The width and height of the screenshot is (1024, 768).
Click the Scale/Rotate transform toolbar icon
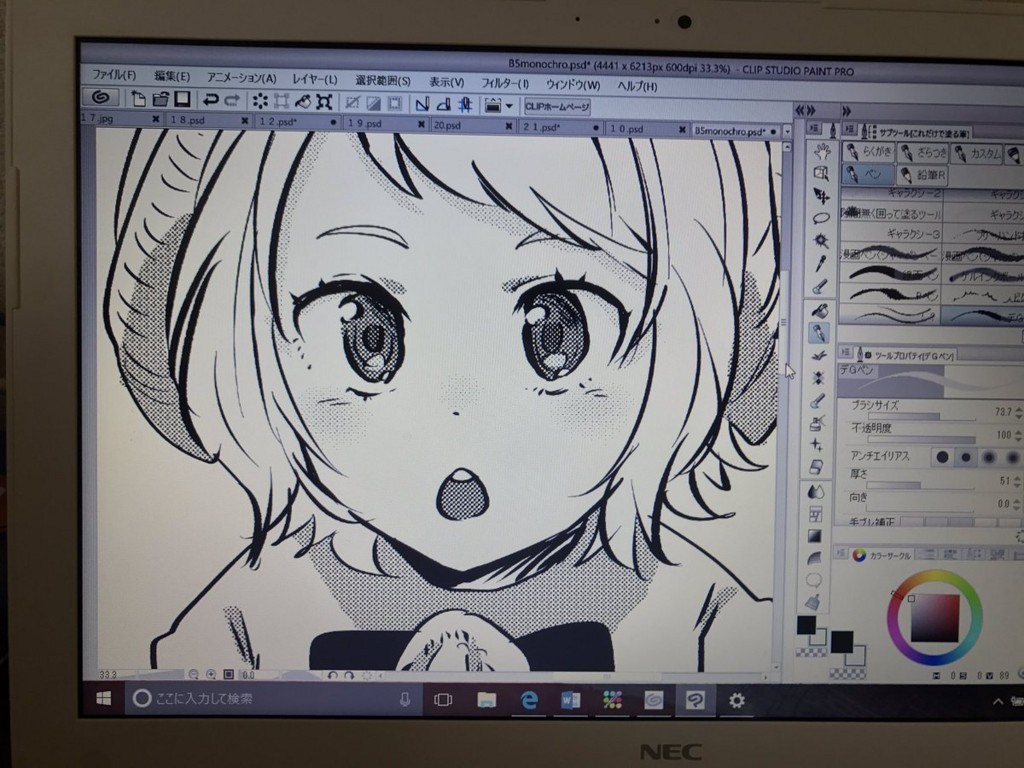[324, 102]
